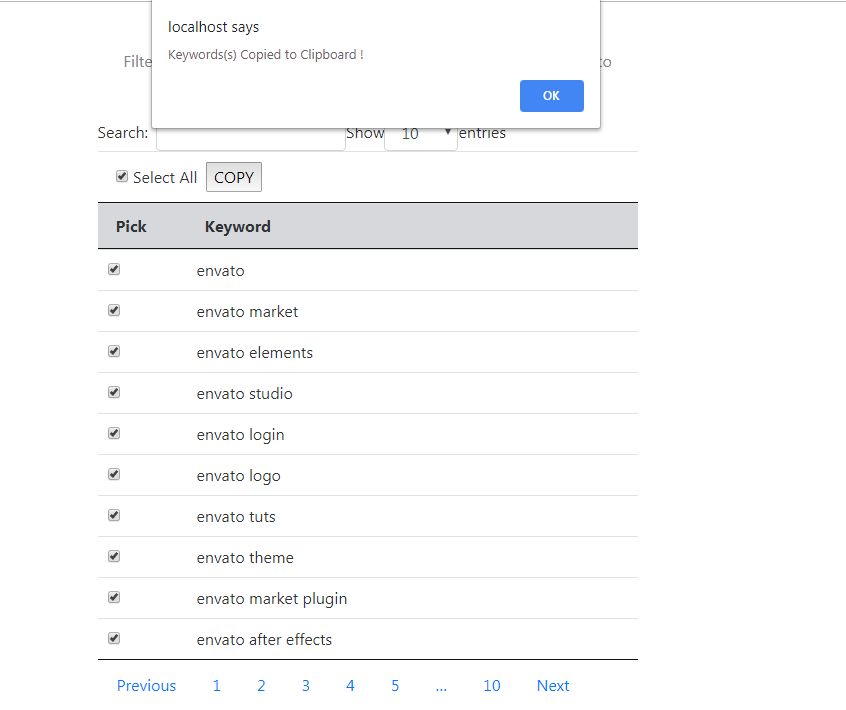Uncheck the envato elements checkbox
The width and height of the screenshot is (846, 710).
point(114,352)
